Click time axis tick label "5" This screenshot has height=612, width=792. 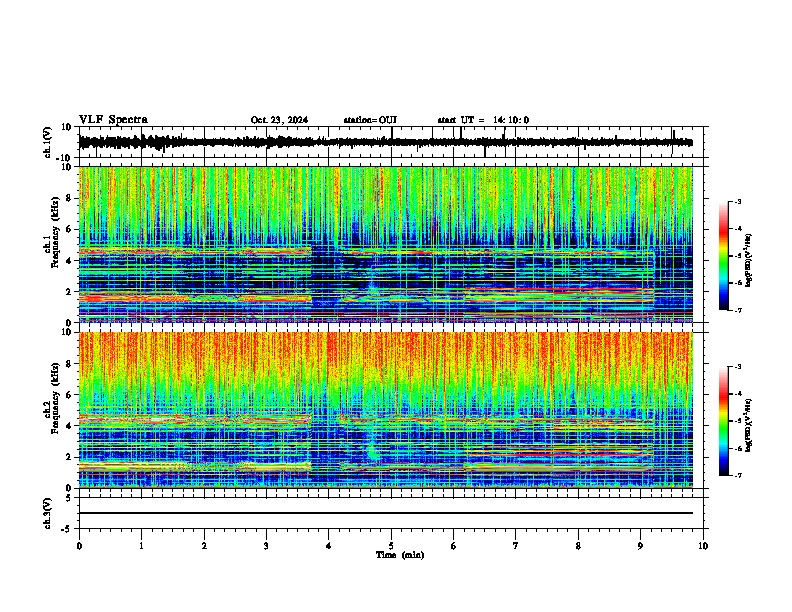click(391, 546)
